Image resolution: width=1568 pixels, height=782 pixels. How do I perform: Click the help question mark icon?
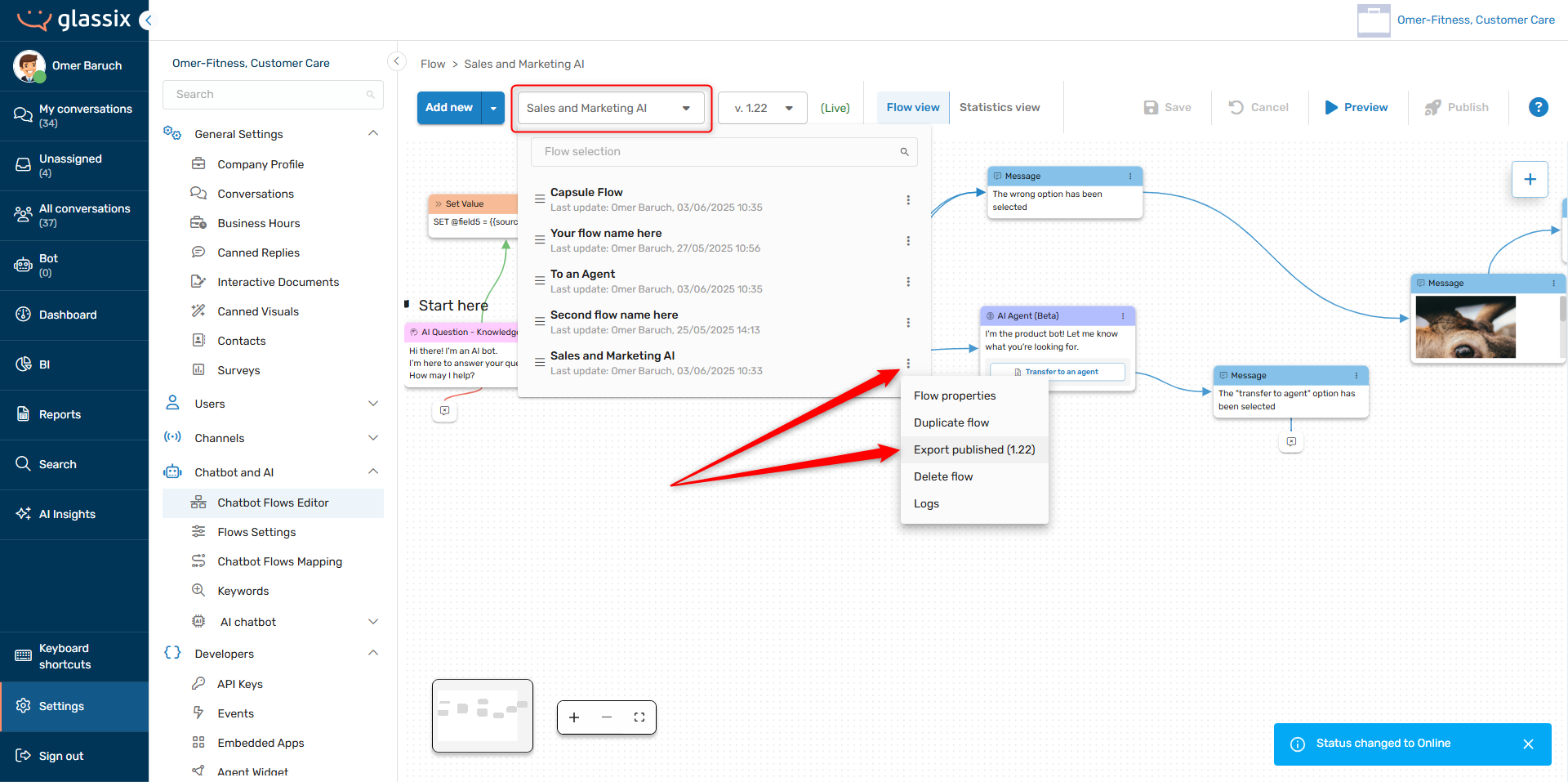click(x=1538, y=107)
